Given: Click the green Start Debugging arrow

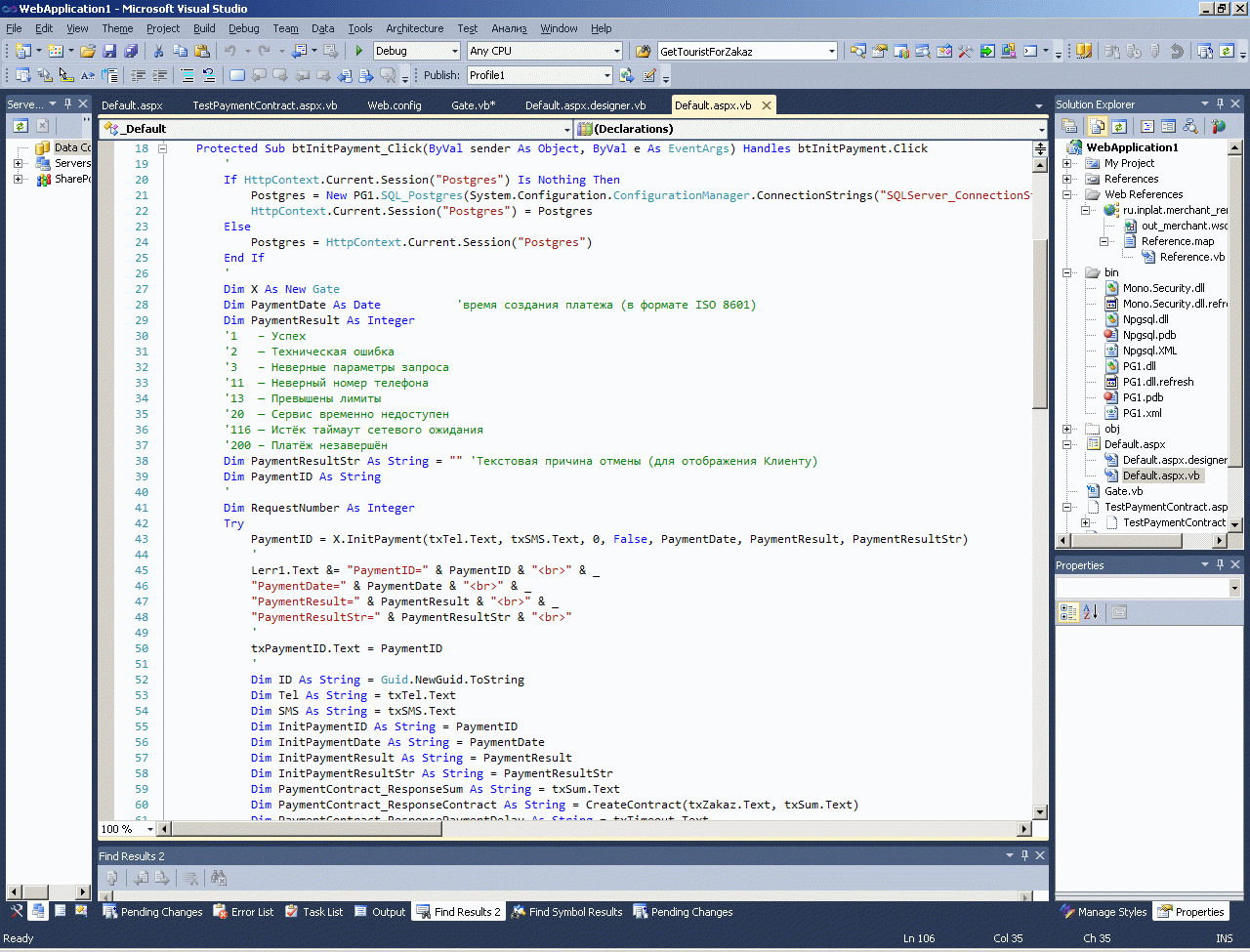Looking at the screenshot, I should pyautogui.click(x=359, y=51).
